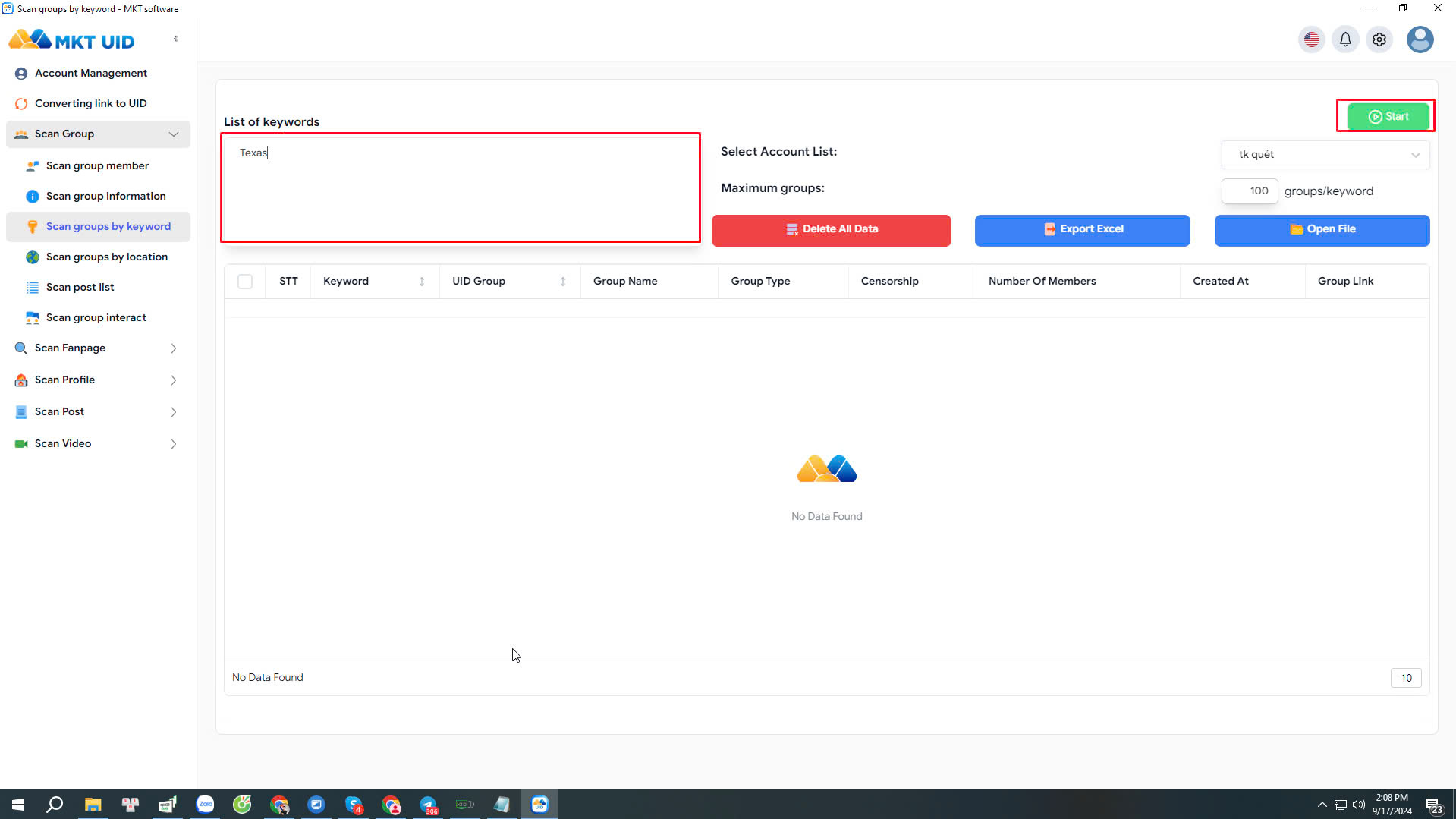Click the MKT UID logo

pyautogui.click(x=71, y=39)
